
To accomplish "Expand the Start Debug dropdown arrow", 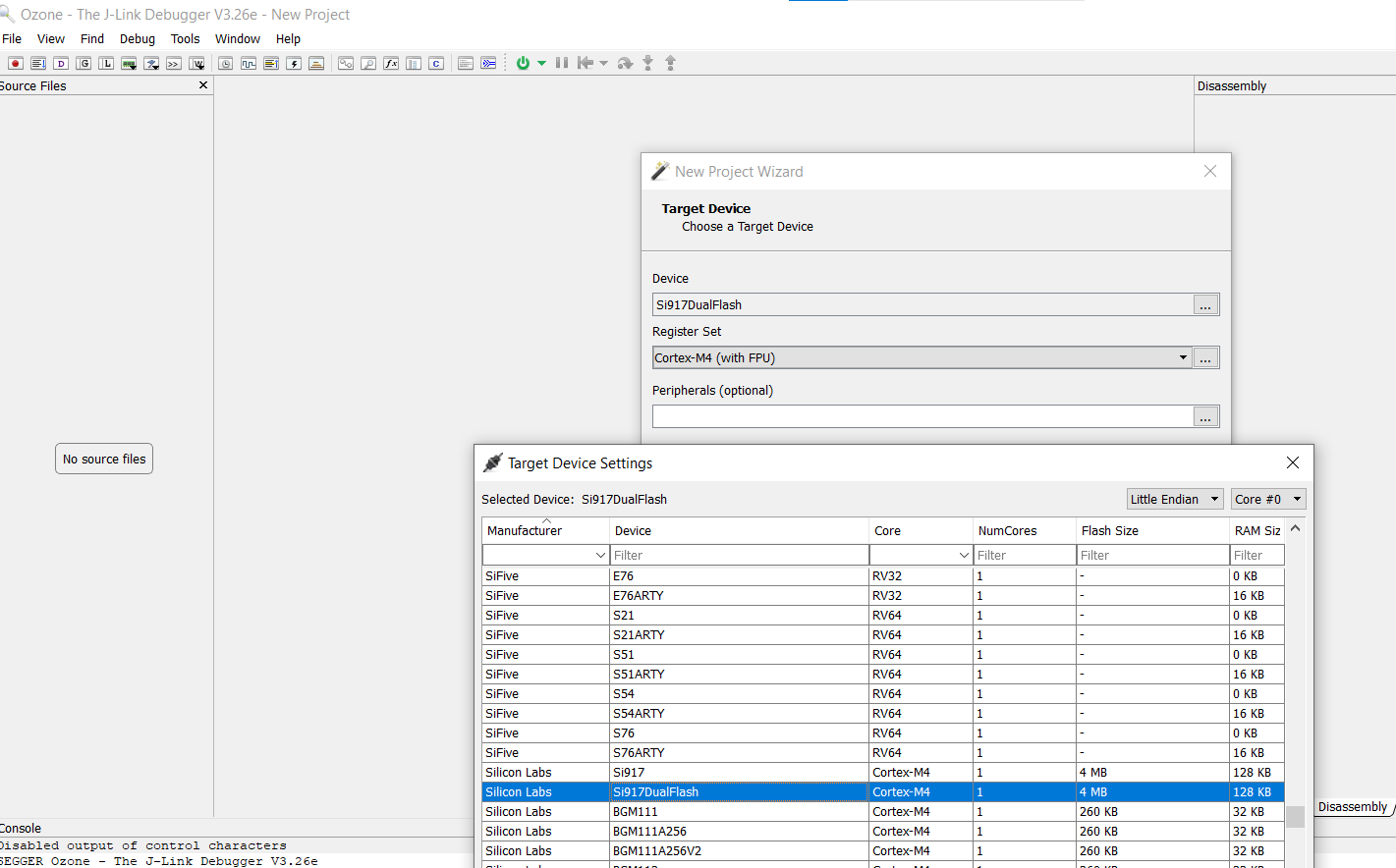I will [541, 63].
